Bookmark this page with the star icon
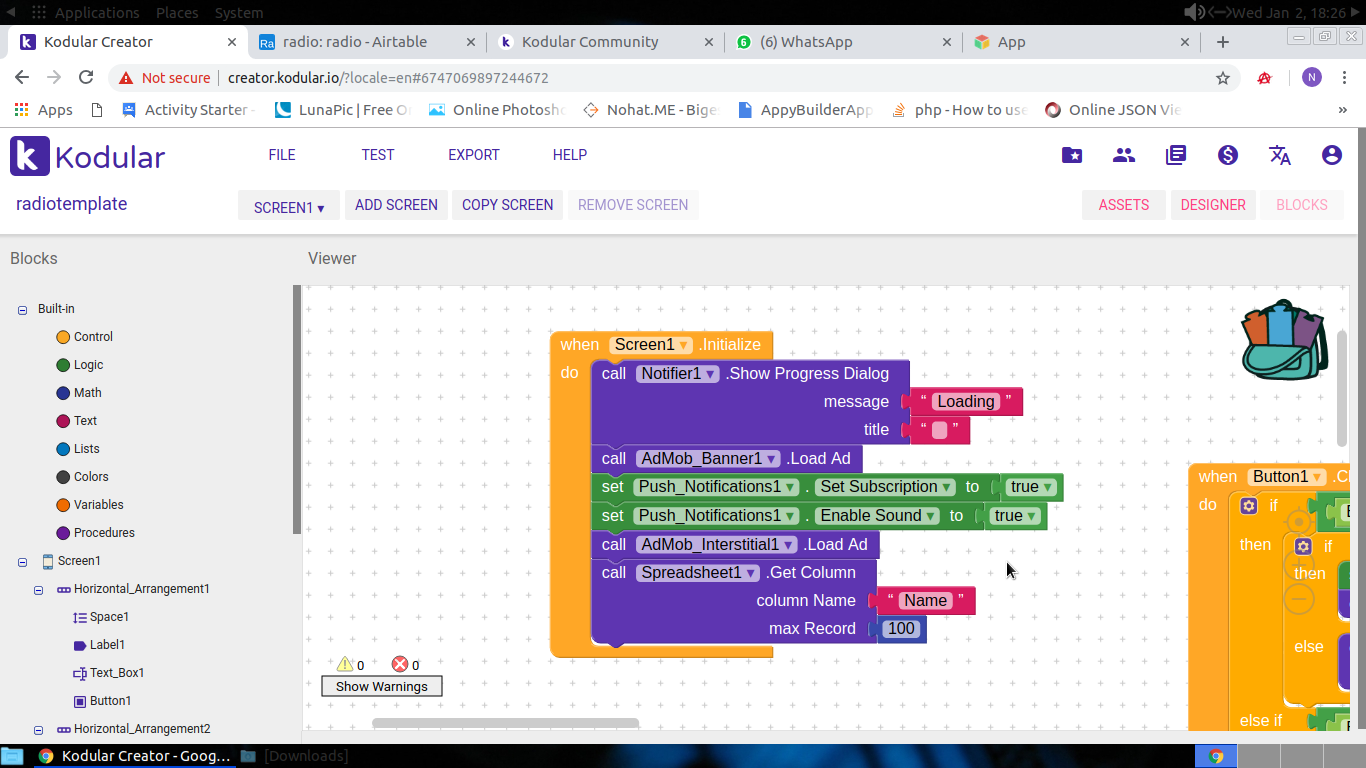Image resolution: width=1366 pixels, height=768 pixels. point(1222,78)
